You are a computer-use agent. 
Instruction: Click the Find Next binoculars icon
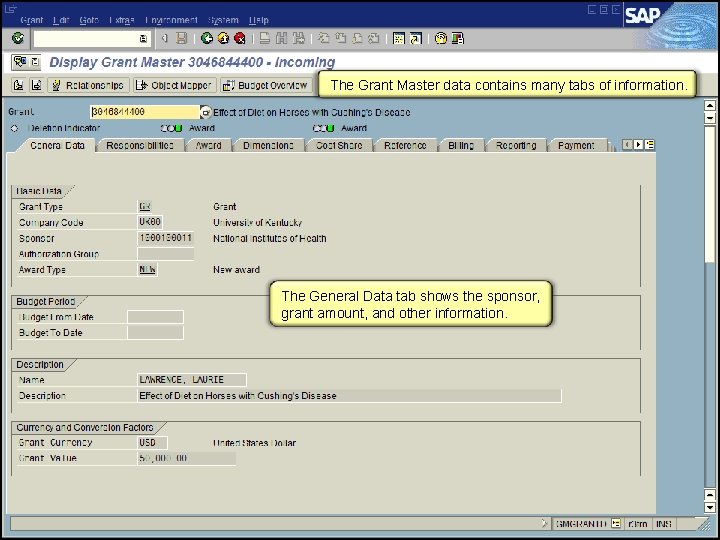[298, 38]
